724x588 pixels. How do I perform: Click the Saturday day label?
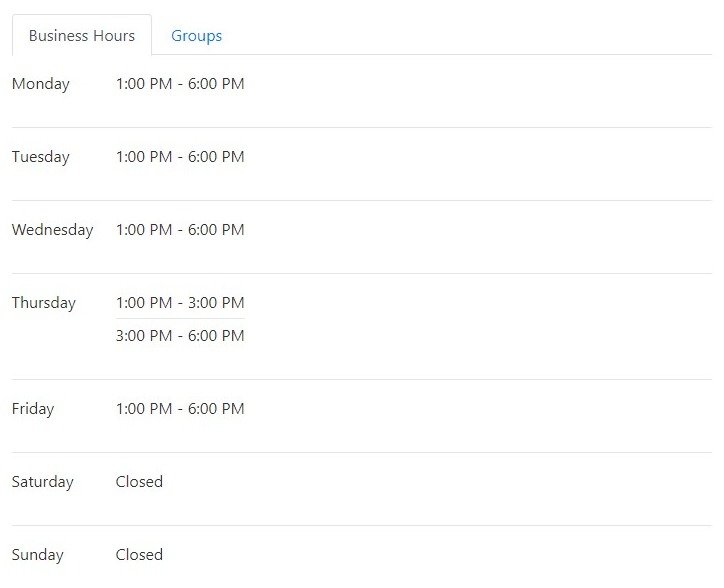(x=42, y=482)
